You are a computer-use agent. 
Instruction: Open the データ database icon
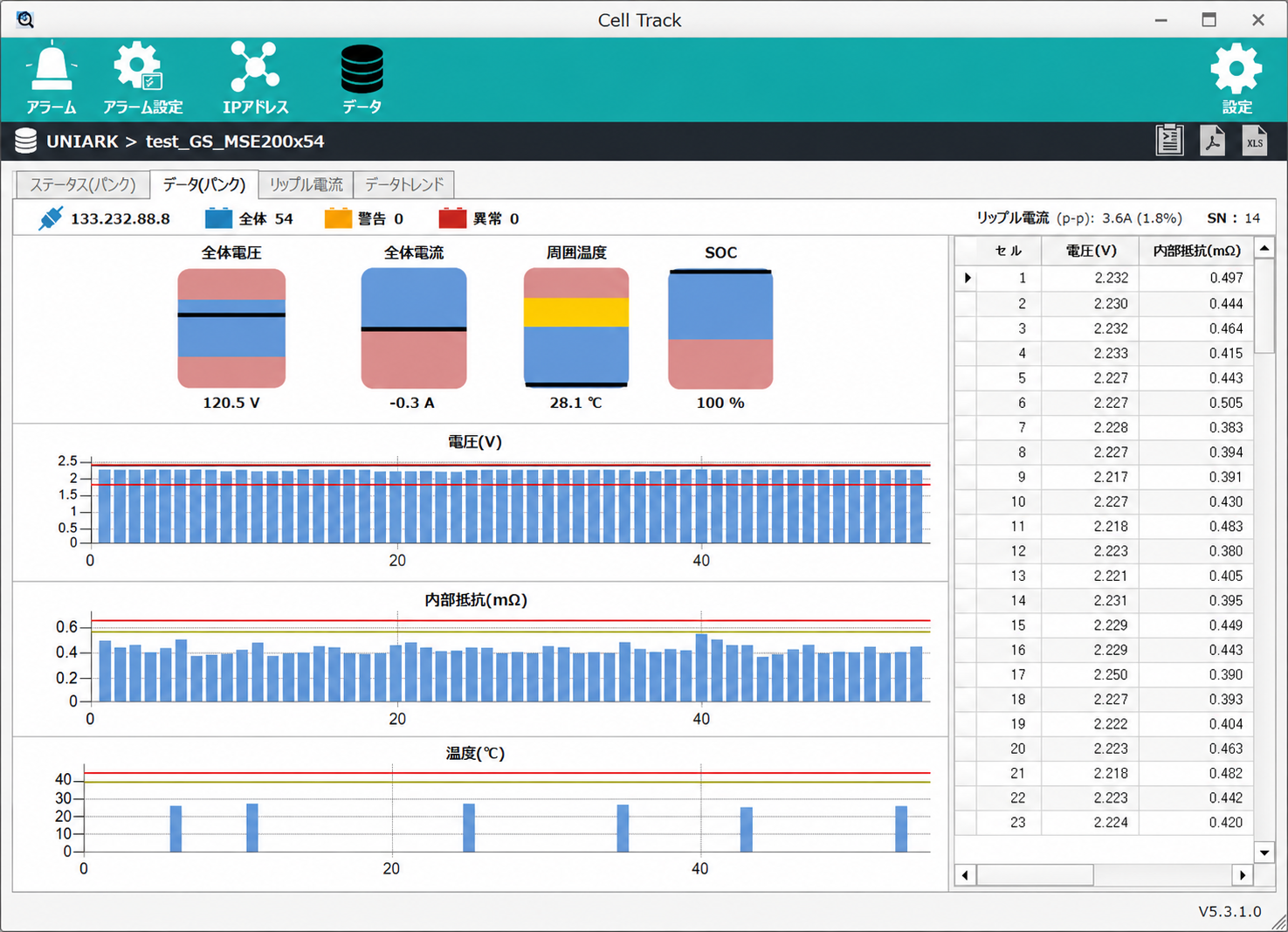[362, 78]
